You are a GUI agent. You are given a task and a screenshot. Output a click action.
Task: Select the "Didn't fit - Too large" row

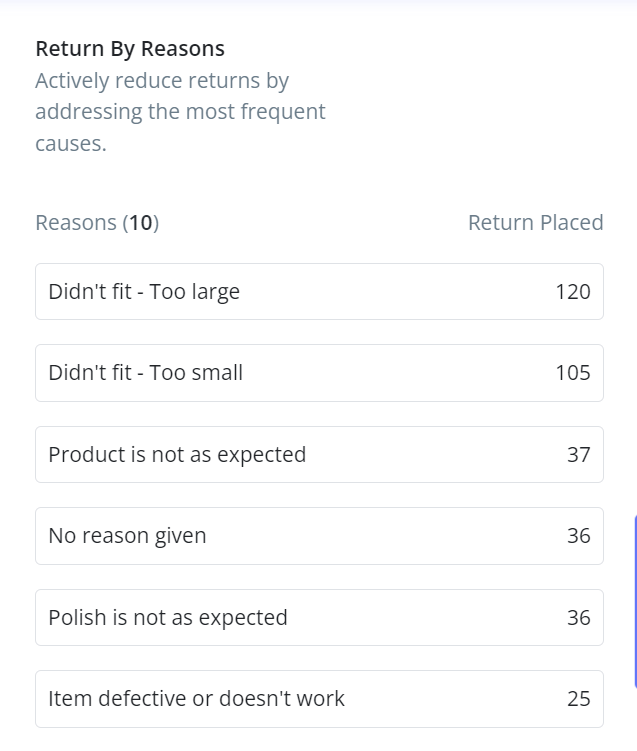(319, 291)
